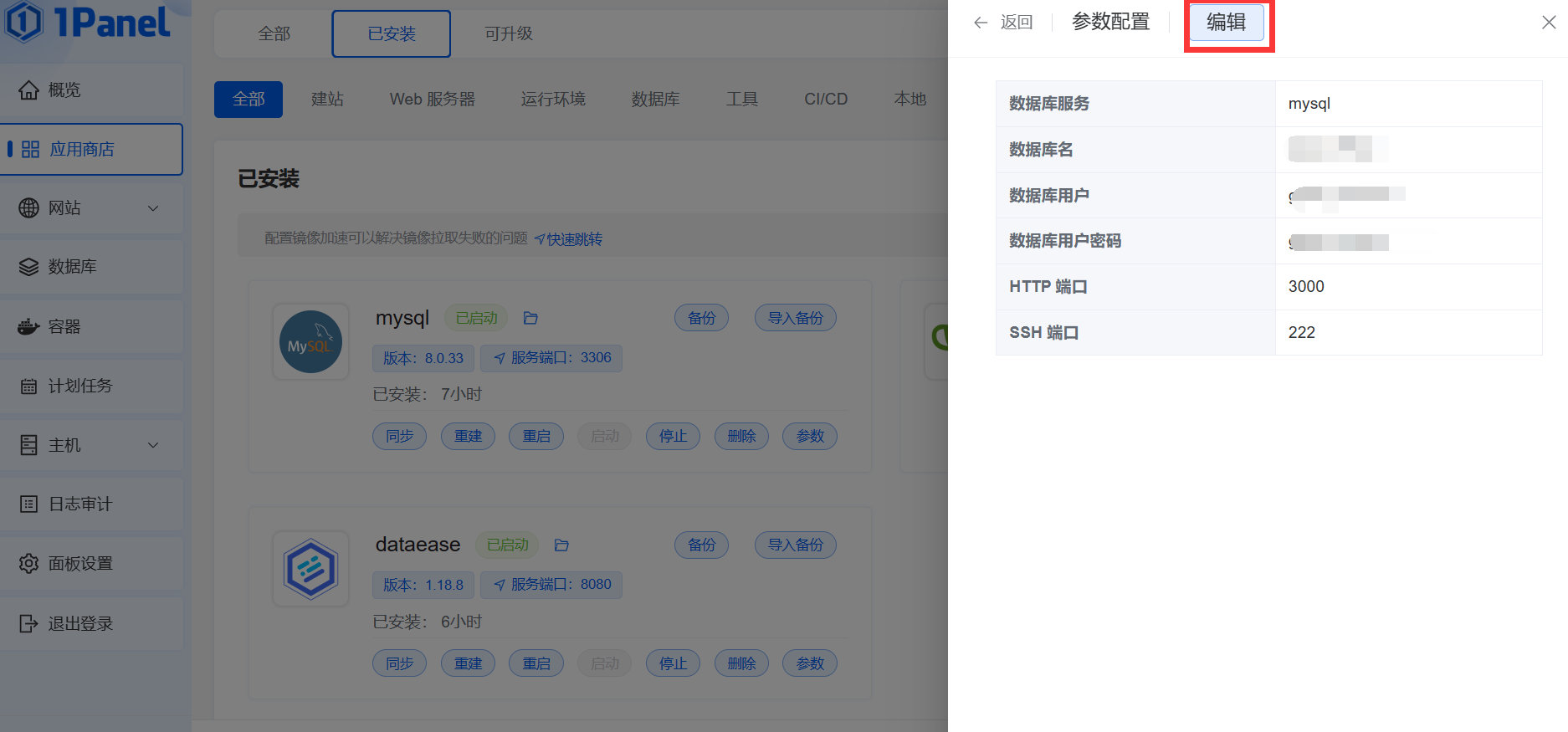Open Containers from the sidebar
This screenshot has height=732, width=1568.
pyautogui.click(x=90, y=326)
